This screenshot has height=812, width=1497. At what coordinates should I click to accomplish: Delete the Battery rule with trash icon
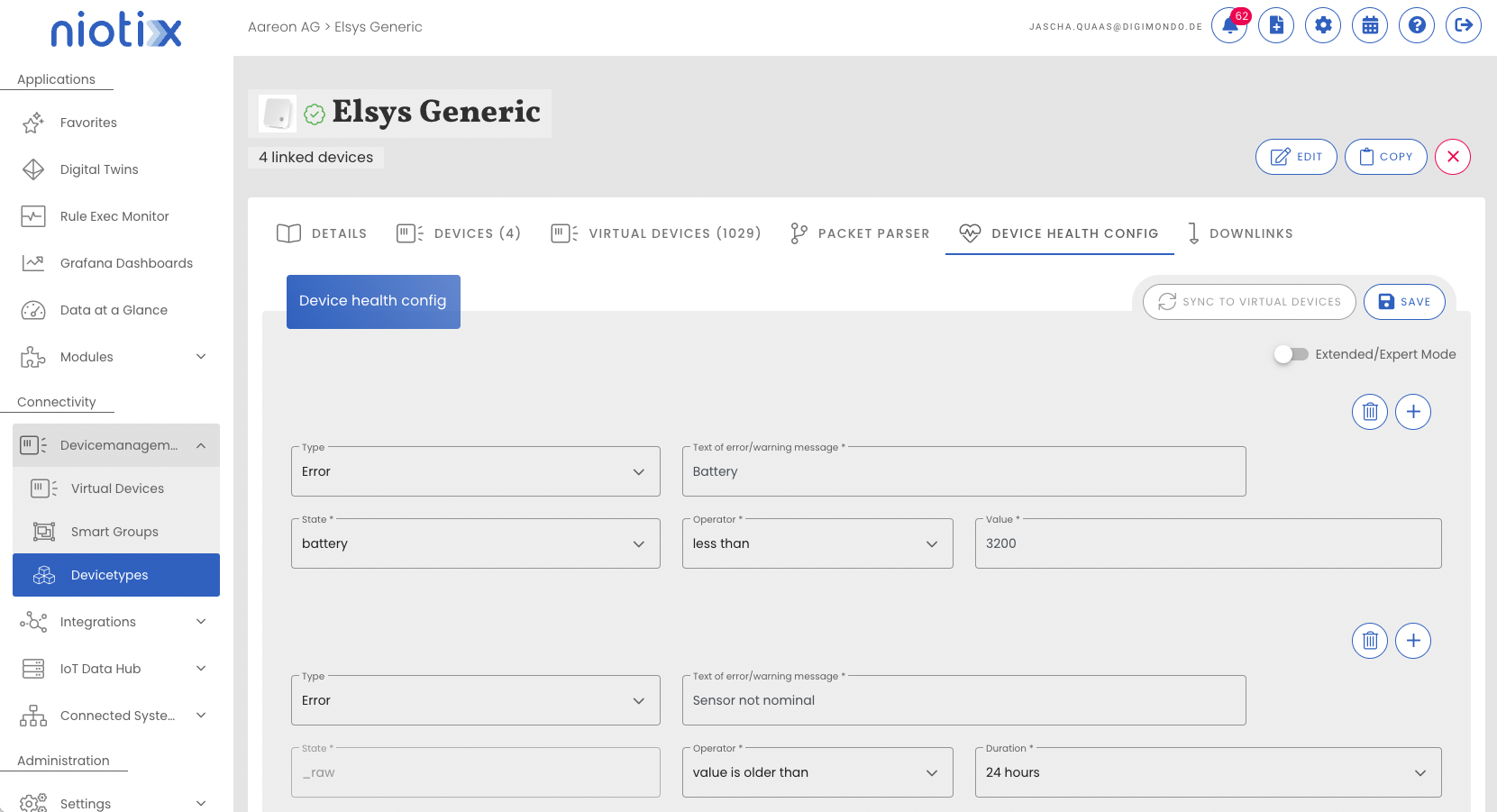[1370, 412]
